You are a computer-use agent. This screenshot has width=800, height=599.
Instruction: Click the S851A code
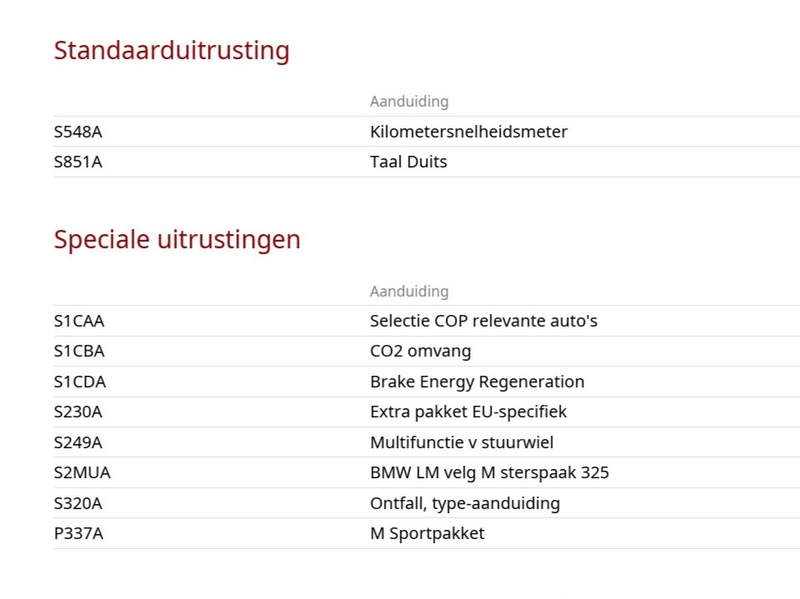(78, 162)
